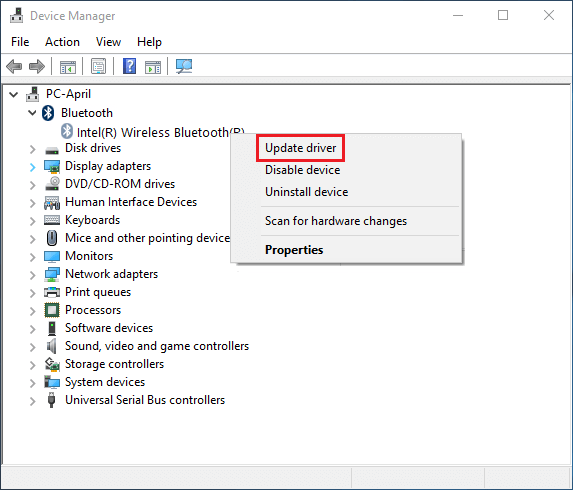Expand Universal Serial Bus controllers
Screen dimensions: 573x490
coord(33,401)
